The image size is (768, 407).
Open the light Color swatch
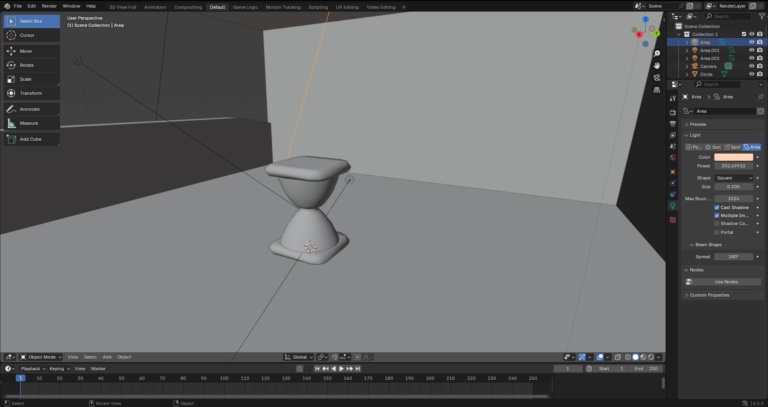(733, 157)
